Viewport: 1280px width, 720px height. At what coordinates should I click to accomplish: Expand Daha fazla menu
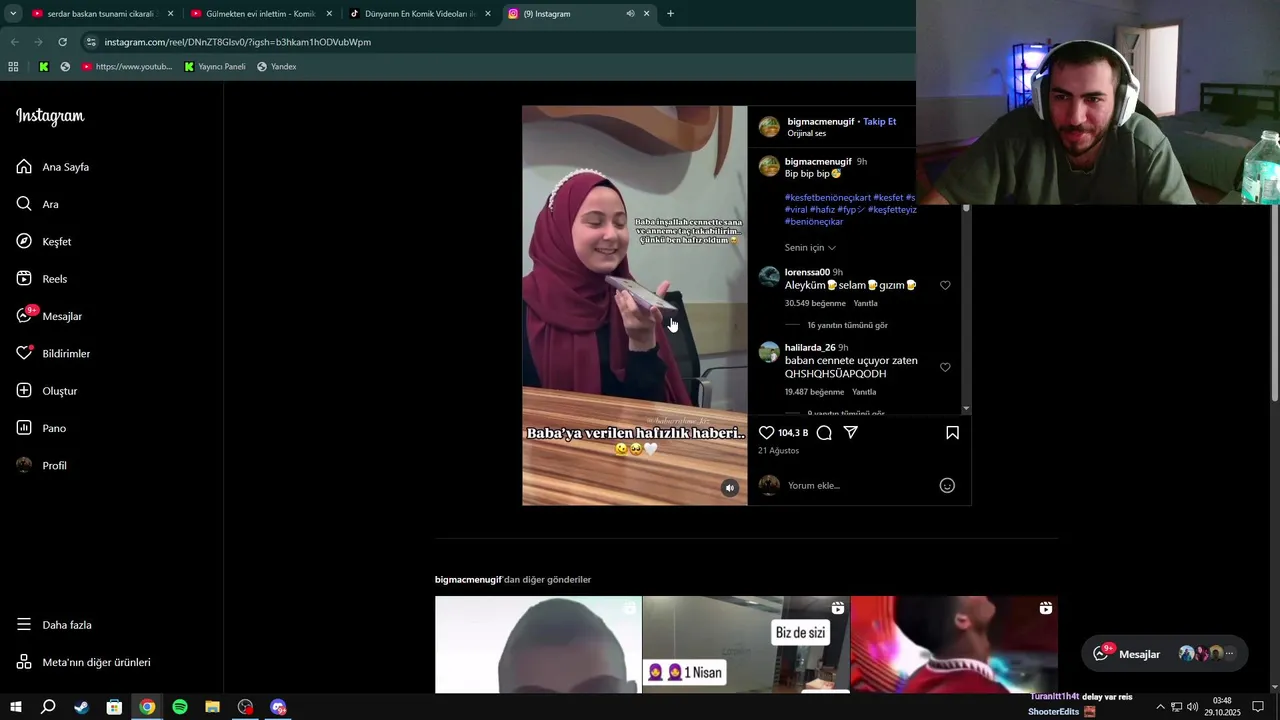click(x=55, y=625)
